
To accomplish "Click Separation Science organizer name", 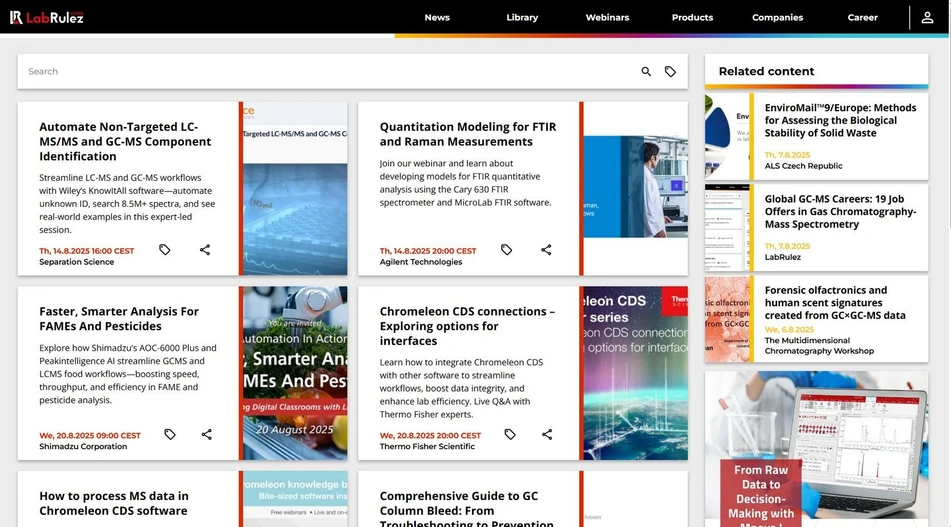I will tap(76, 262).
